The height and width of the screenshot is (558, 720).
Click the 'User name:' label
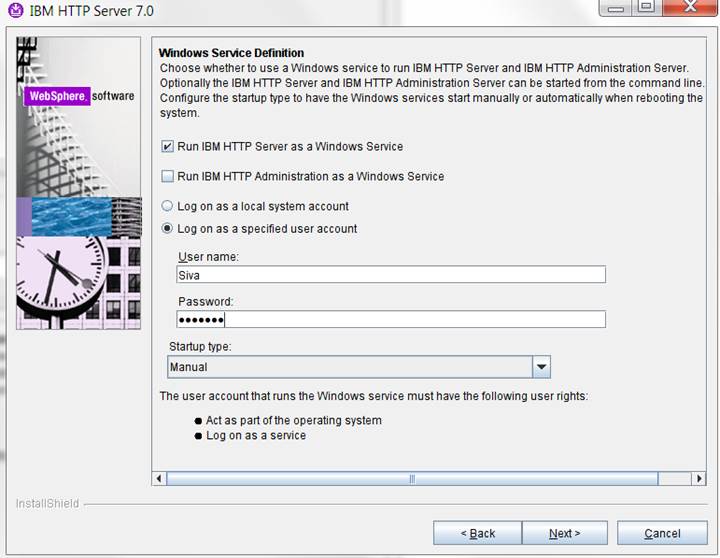pyautogui.click(x=208, y=257)
